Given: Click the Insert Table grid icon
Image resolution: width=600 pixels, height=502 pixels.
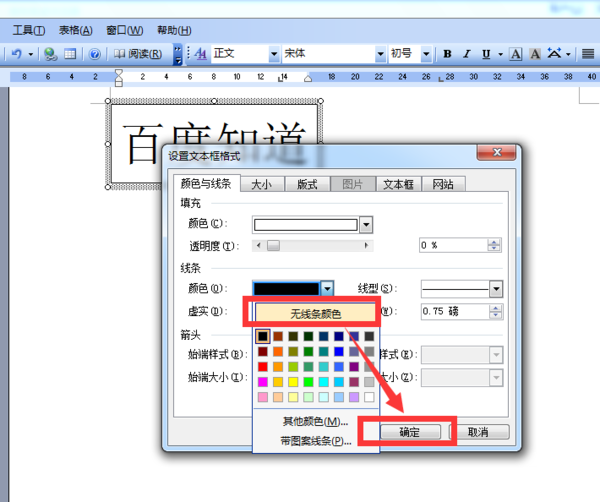Looking at the screenshot, I should point(70,54).
